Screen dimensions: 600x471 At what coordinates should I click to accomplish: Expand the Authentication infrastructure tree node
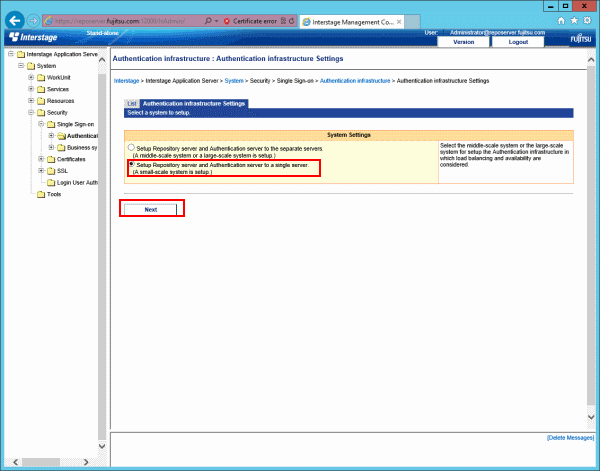coord(51,136)
